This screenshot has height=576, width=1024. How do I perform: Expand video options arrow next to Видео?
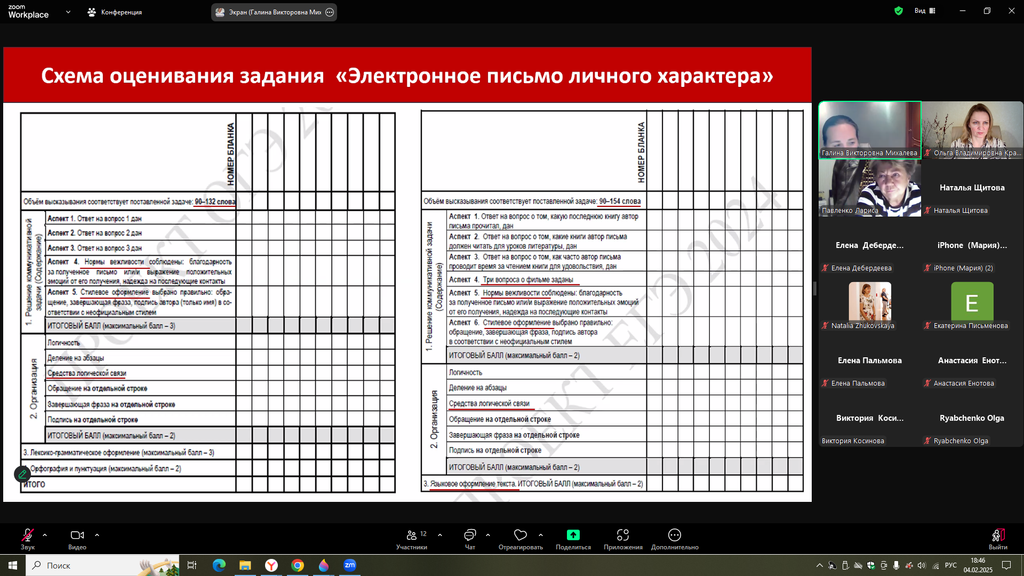pyautogui.click(x=97, y=536)
